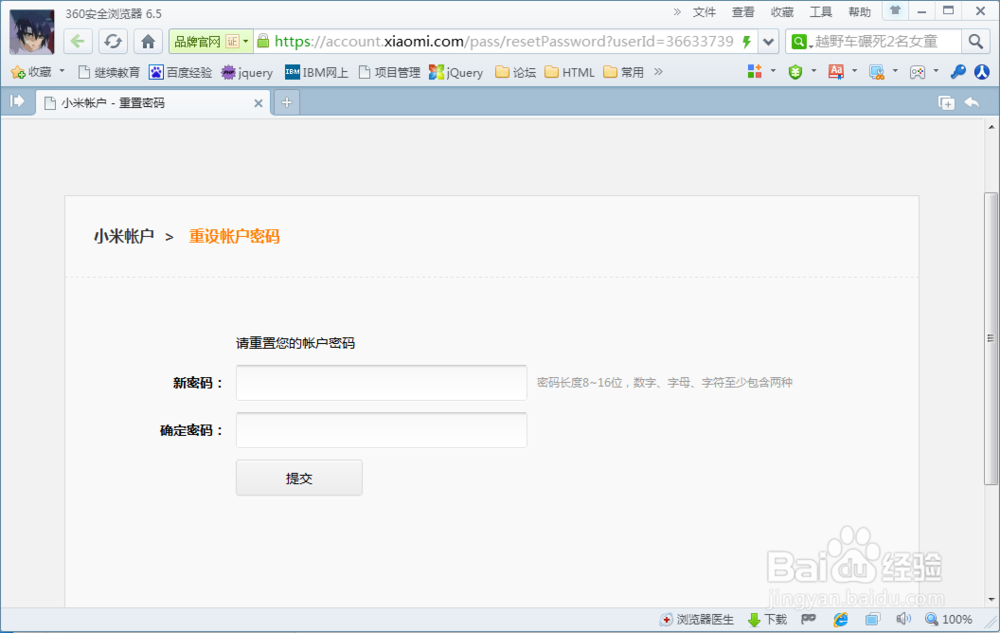
Task: Expand the green shield dropdown arrow
Action: coord(814,71)
